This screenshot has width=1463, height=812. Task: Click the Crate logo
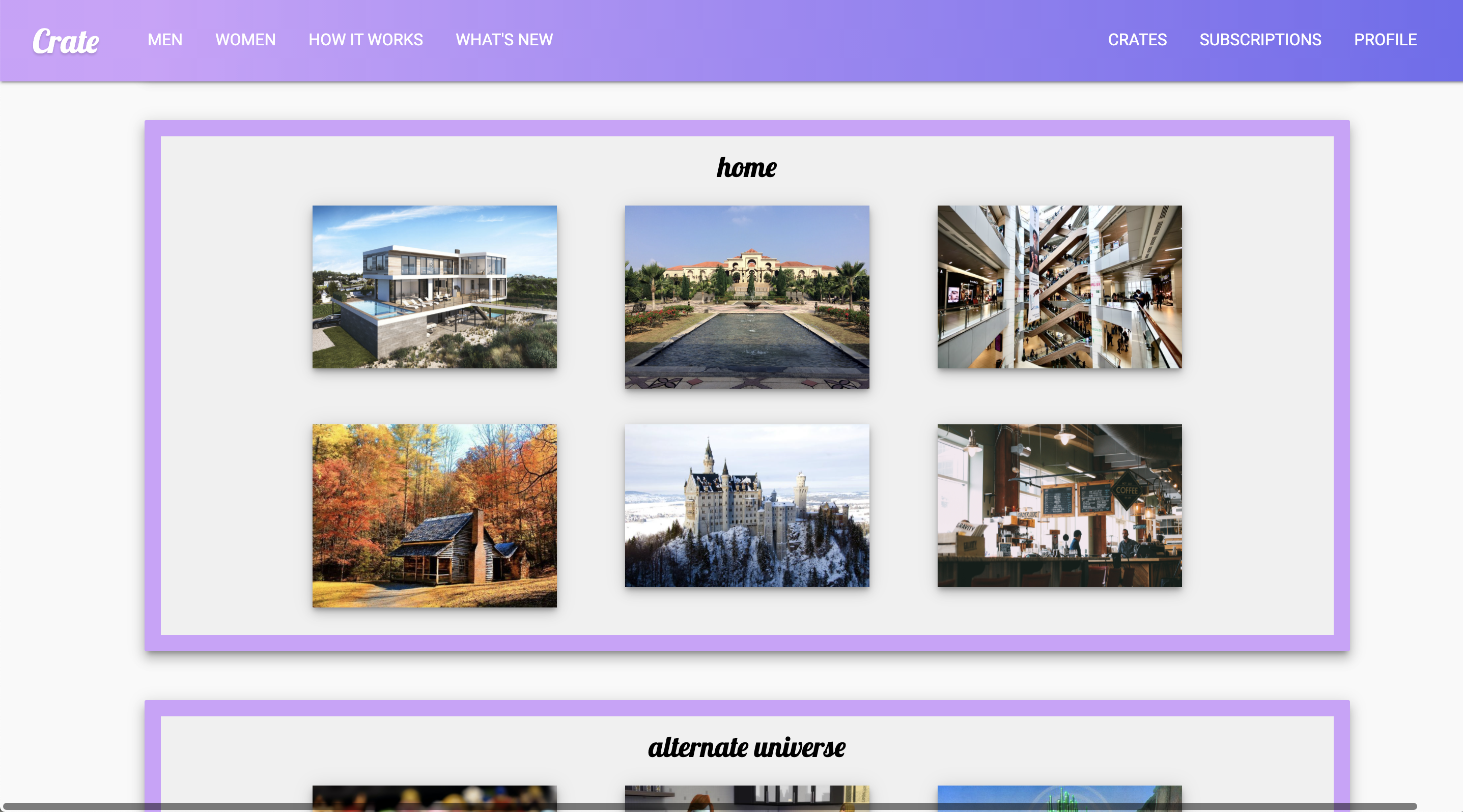coord(65,41)
